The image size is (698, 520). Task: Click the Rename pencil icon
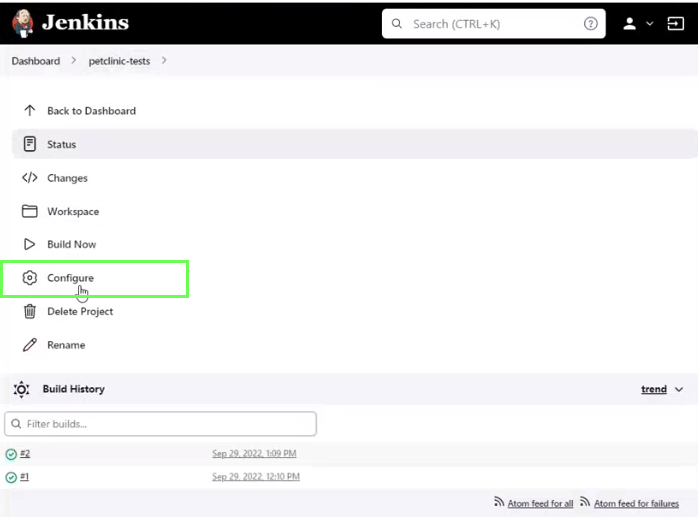click(30, 345)
